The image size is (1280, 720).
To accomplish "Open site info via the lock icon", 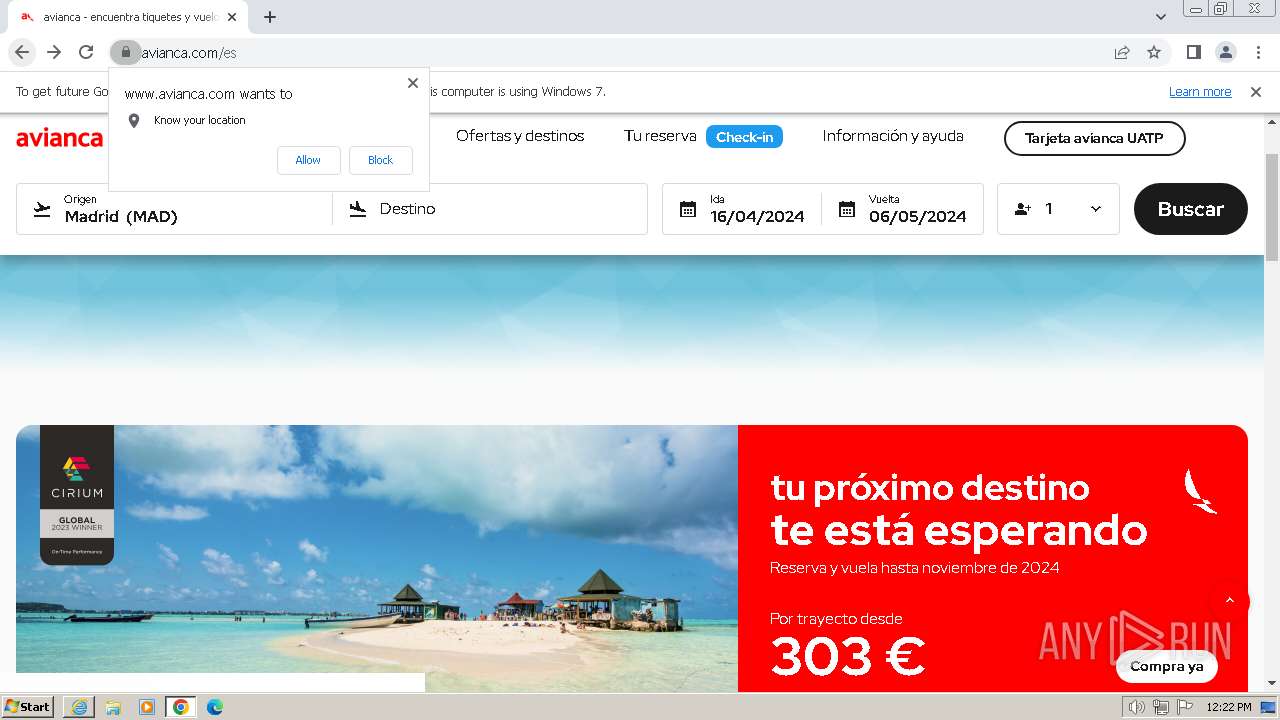I will [x=125, y=52].
